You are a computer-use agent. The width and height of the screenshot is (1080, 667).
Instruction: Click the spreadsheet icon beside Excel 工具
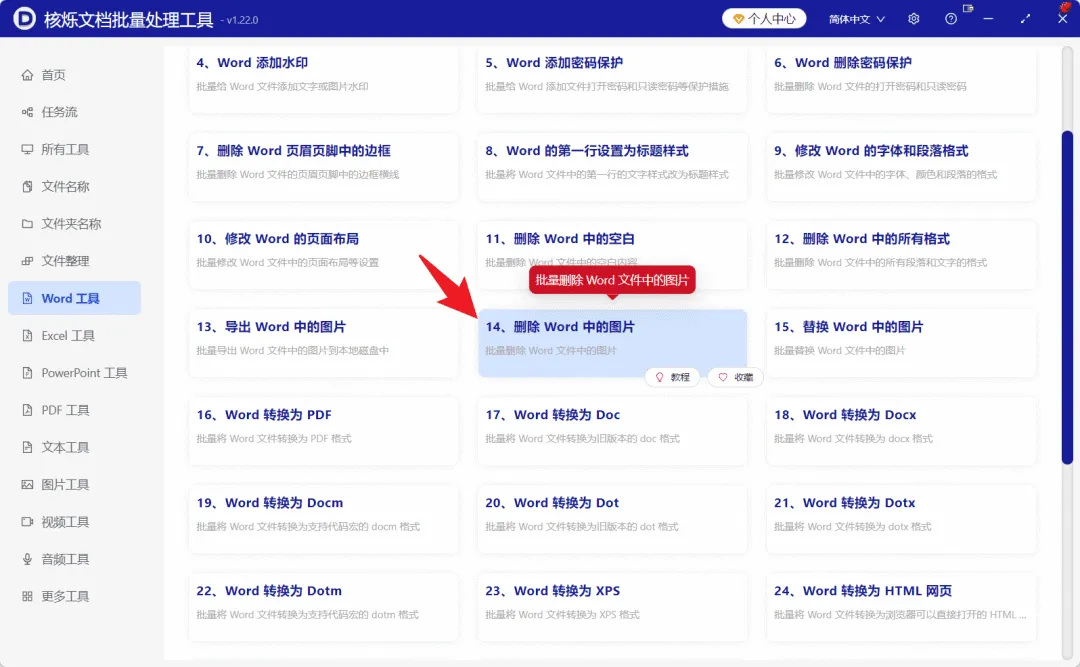[x=27, y=336]
